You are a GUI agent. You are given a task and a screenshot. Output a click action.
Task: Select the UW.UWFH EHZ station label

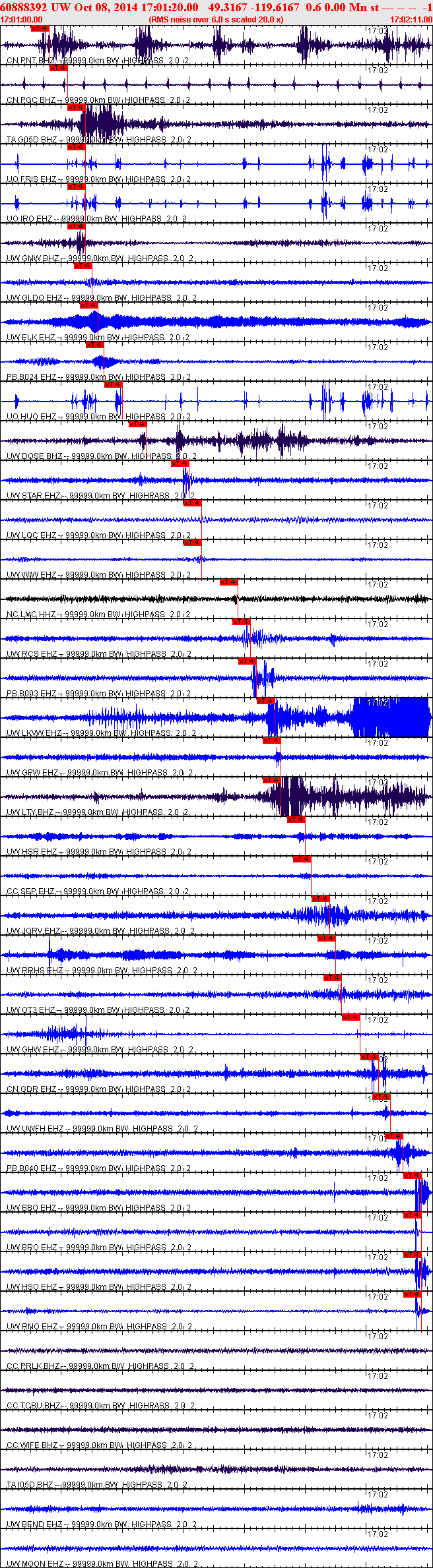pyautogui.click(x=35, y=1129)
